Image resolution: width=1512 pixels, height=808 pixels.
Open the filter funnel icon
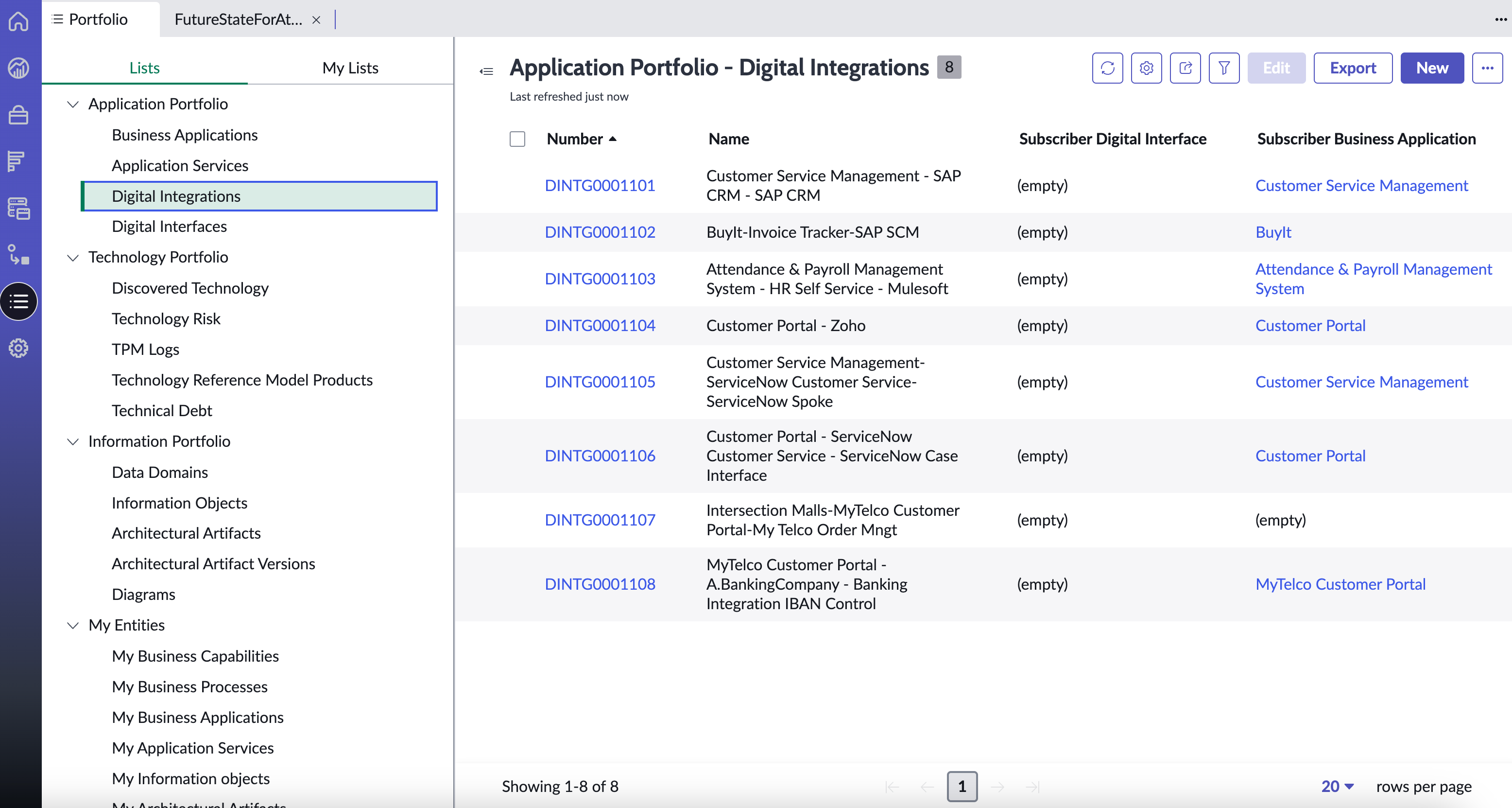(x=1224, y=68)
